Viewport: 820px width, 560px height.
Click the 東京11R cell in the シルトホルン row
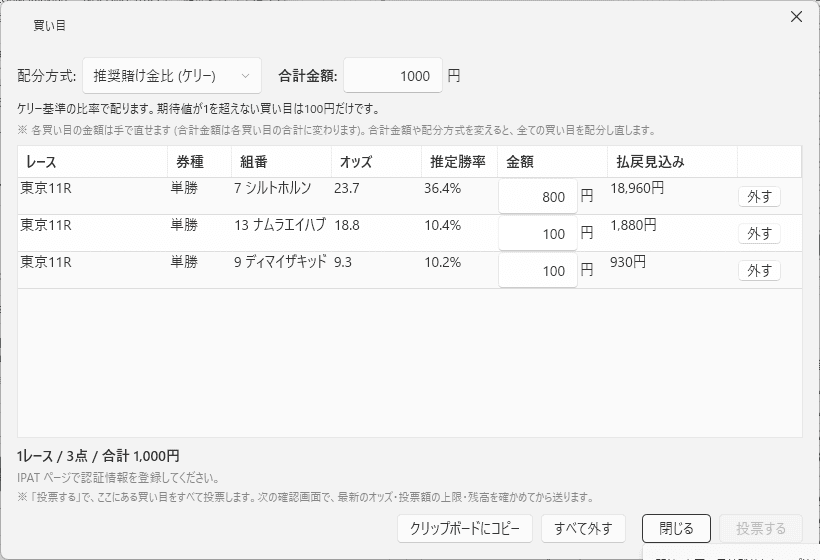(46, 188)
